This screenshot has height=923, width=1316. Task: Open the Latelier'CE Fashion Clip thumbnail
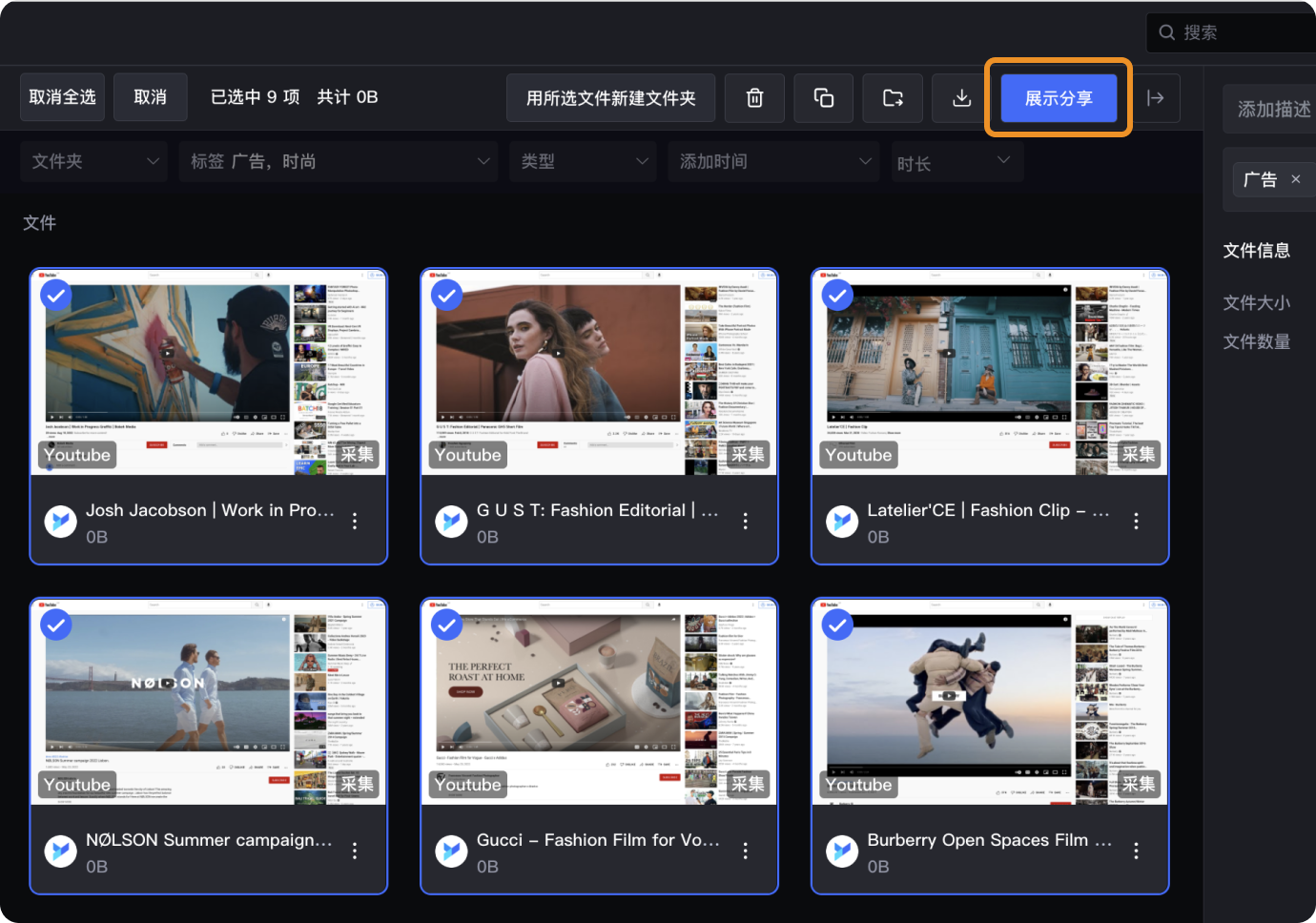[990, 372]
